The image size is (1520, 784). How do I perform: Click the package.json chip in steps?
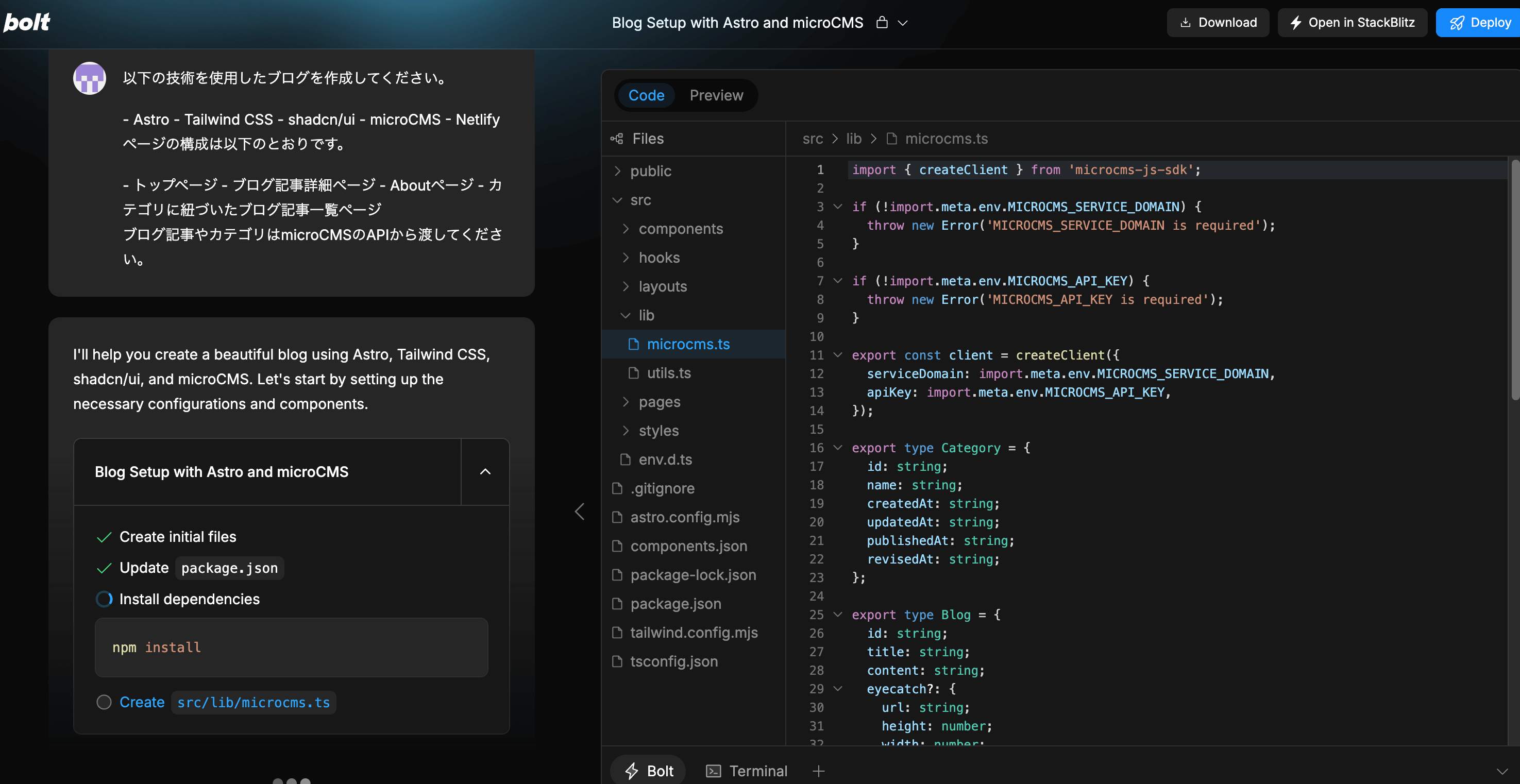coord(229,568)
